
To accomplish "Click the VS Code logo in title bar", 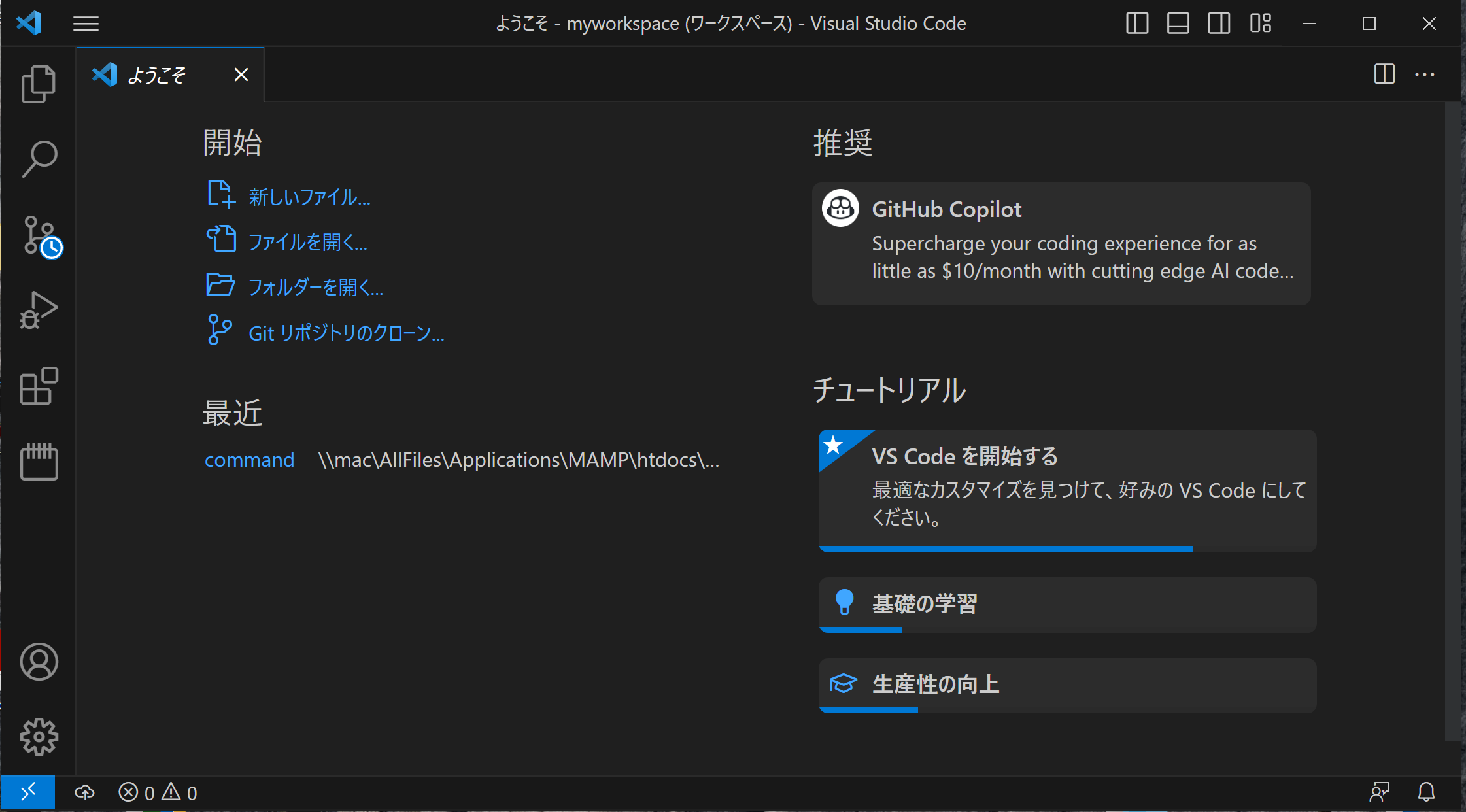I will (29, 24).
